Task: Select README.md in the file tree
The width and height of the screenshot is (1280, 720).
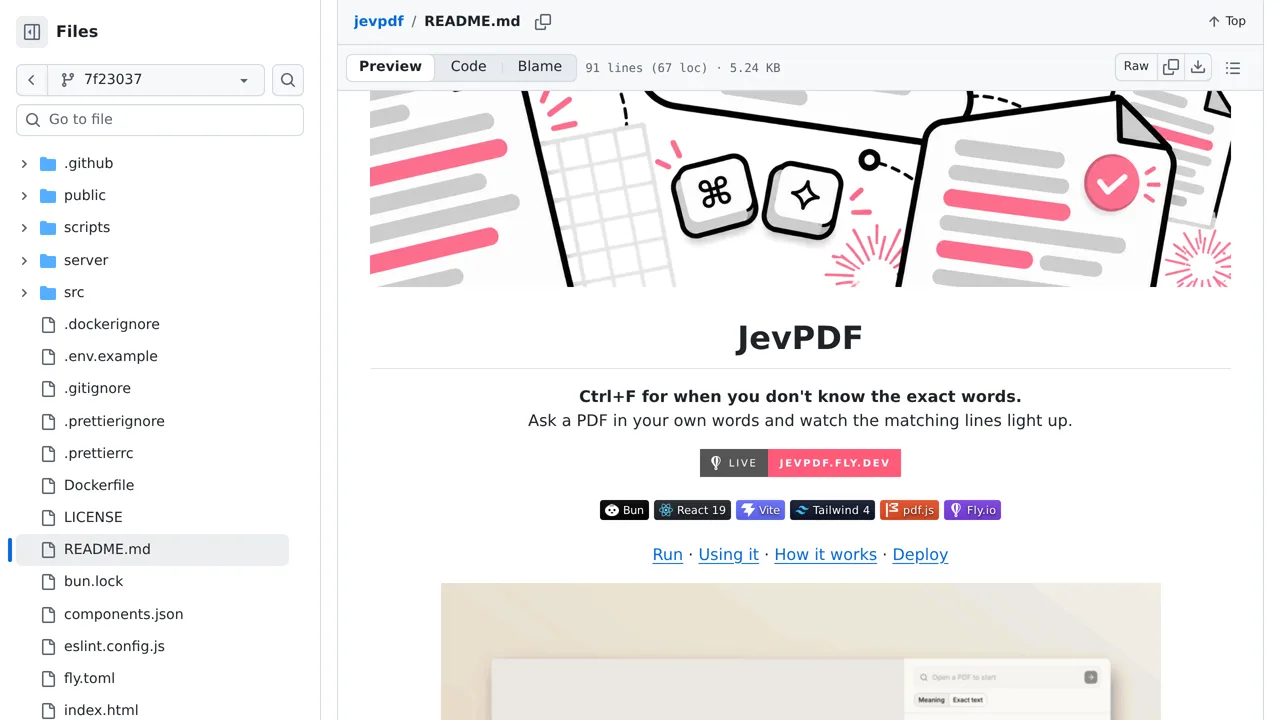Action: click(x=152, y=549)
